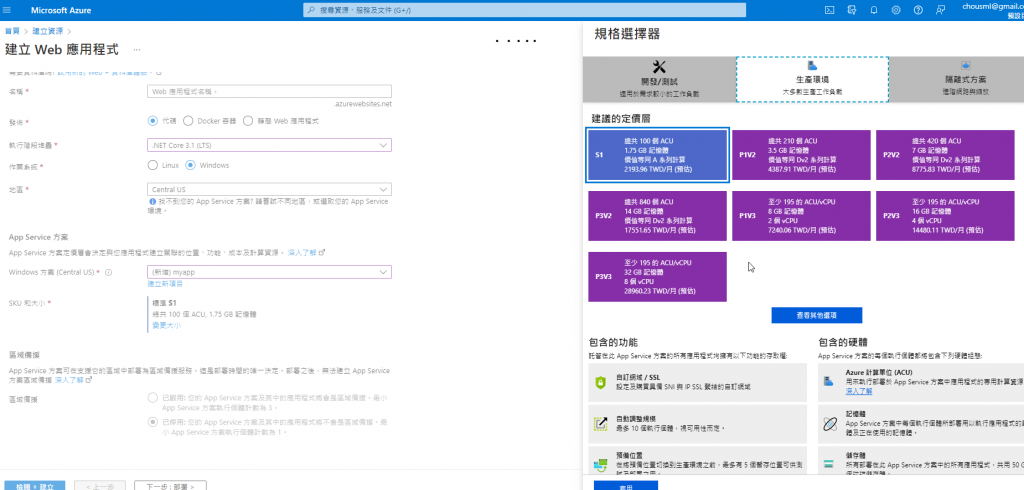The height and width of the screenshot is (490, 1024).
Task: Click the 套用 apply button in spec picker
Action: [x=626, y=486]
